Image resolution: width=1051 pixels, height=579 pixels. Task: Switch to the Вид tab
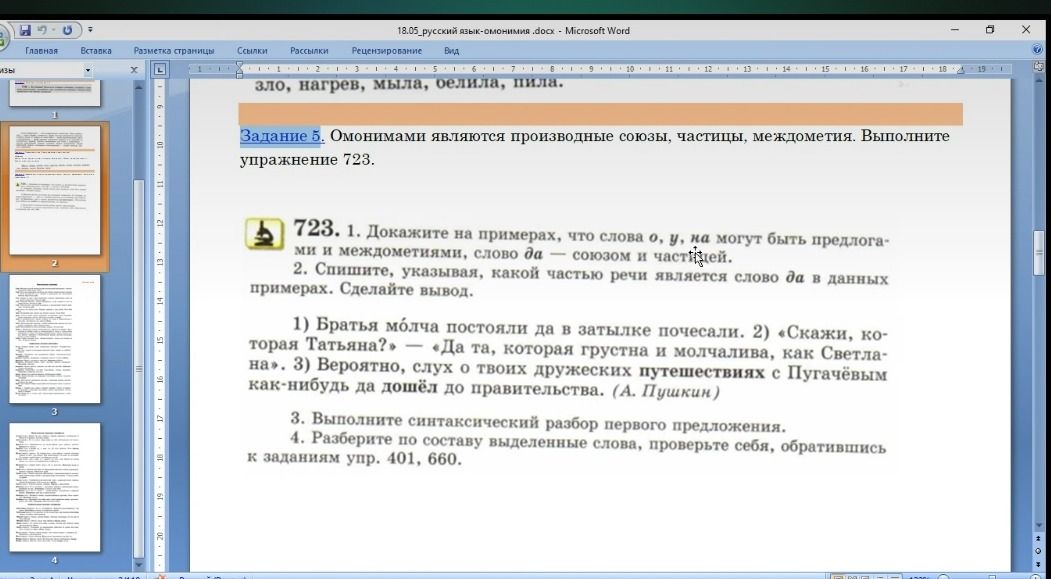pos(451,50)
